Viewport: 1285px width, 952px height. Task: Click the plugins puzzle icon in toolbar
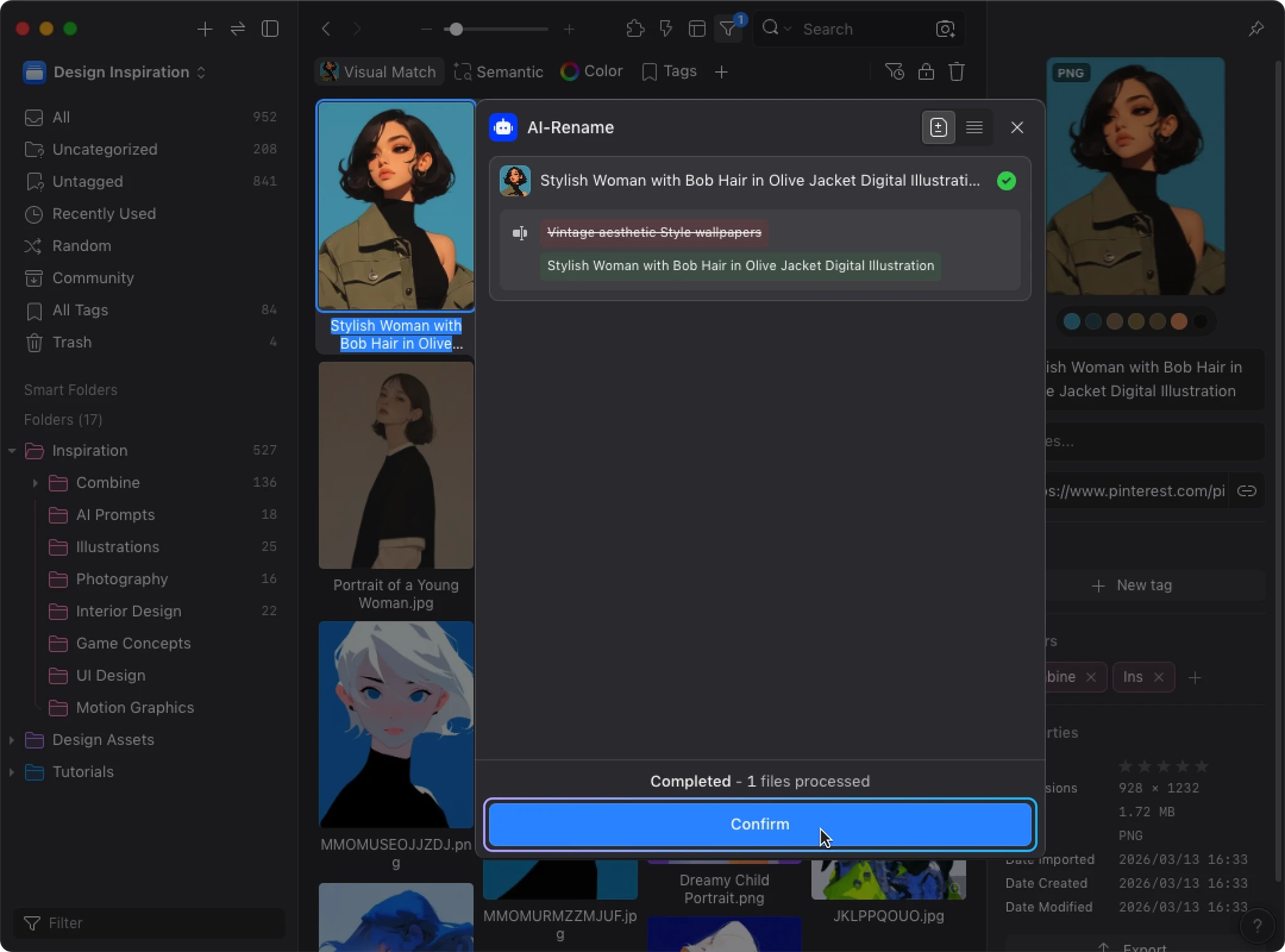click(x=635, y=29)
